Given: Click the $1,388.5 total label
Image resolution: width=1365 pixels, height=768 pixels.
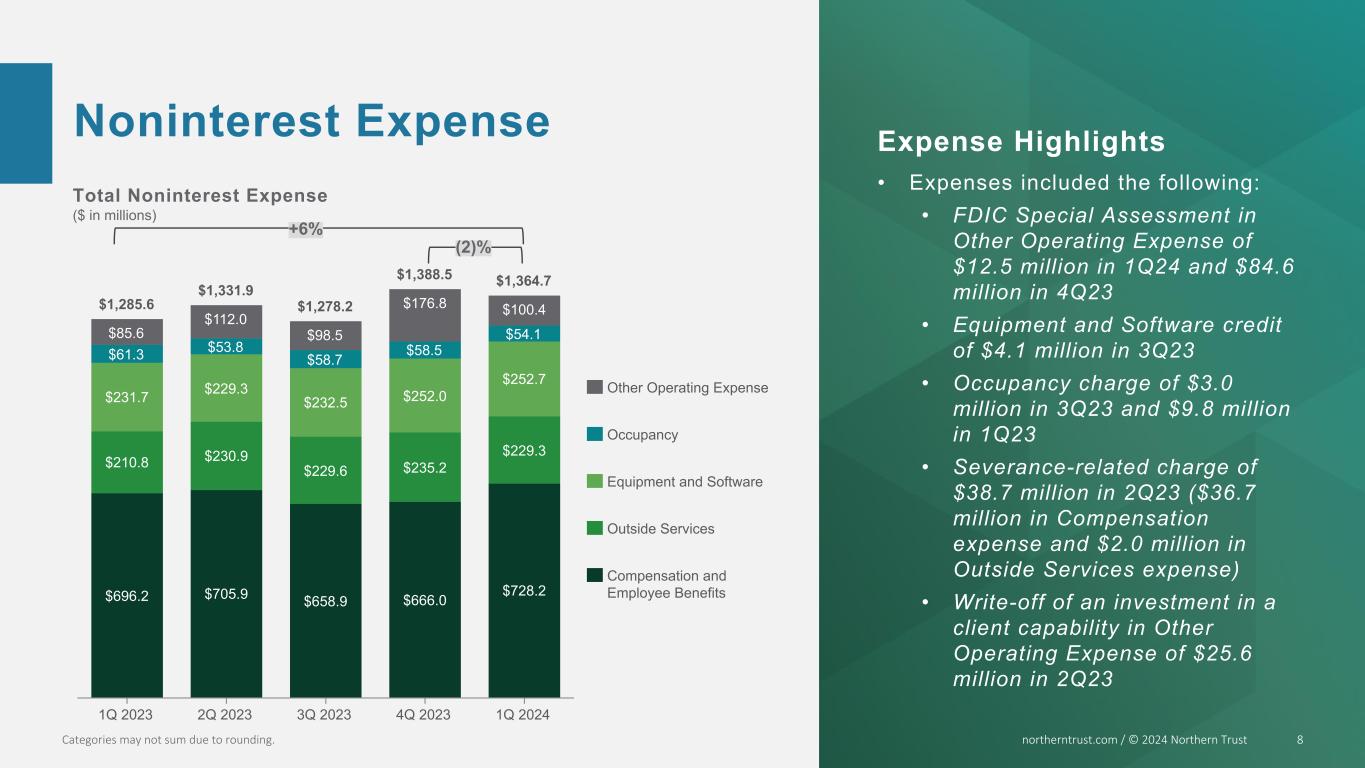Looking at the screenshot, I should (x=424, y=274).
